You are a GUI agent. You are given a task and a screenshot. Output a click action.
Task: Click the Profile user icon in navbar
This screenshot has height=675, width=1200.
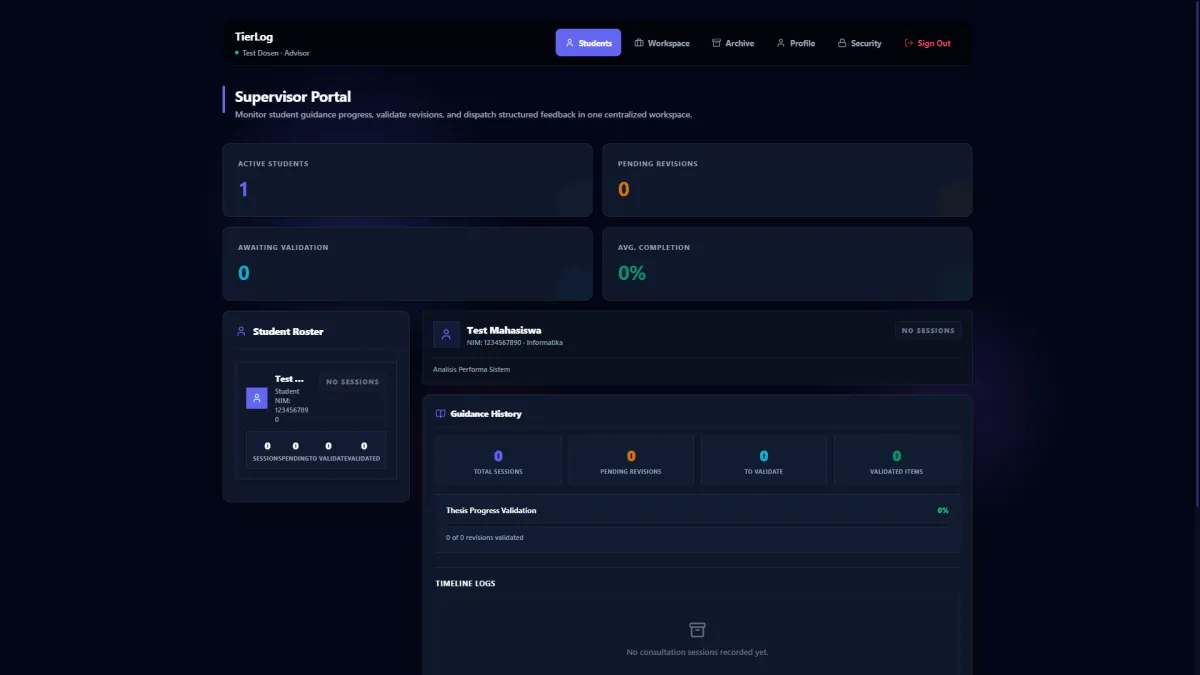tap(781, 43)
